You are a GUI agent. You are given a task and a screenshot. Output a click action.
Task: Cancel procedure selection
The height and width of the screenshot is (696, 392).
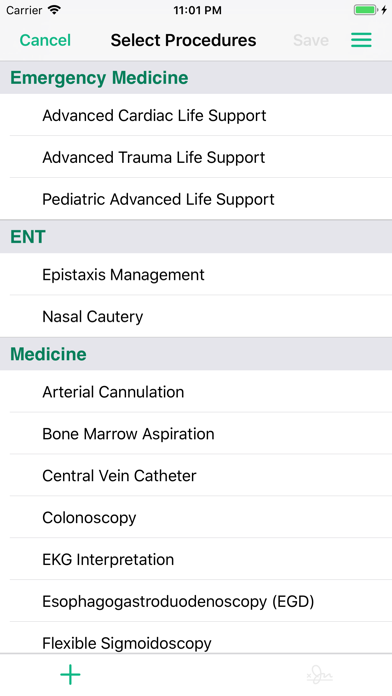[x=45, y=40]
